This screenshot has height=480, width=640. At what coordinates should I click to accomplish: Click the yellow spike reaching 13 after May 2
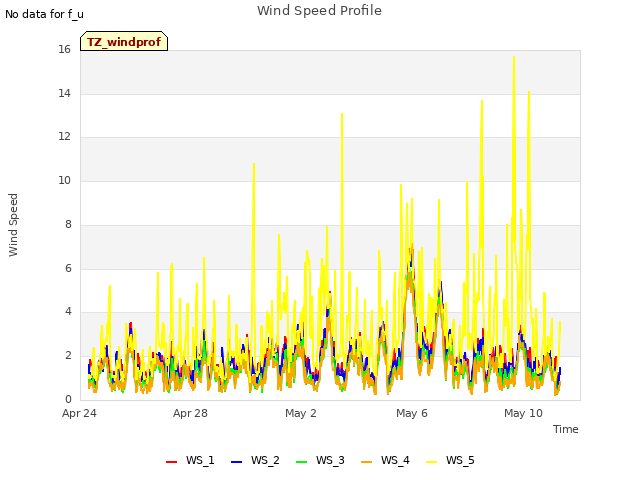point(342,115)
